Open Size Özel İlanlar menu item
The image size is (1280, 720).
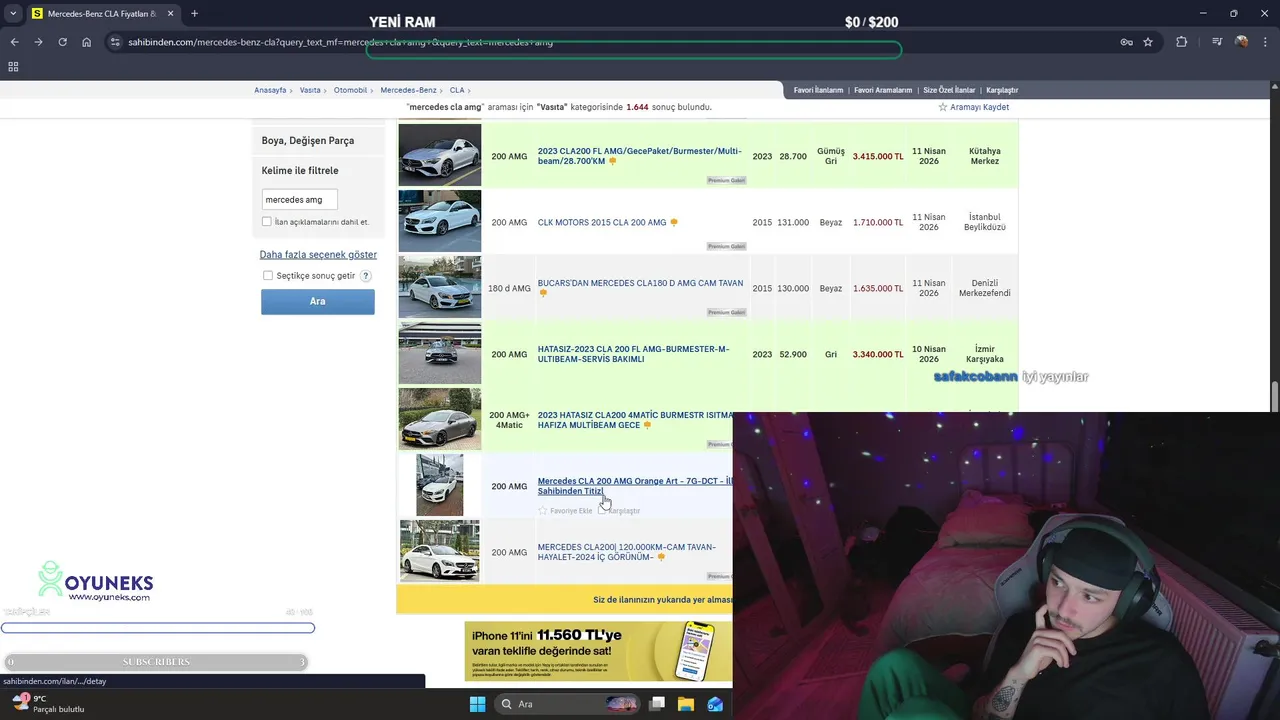click(949, 90)
